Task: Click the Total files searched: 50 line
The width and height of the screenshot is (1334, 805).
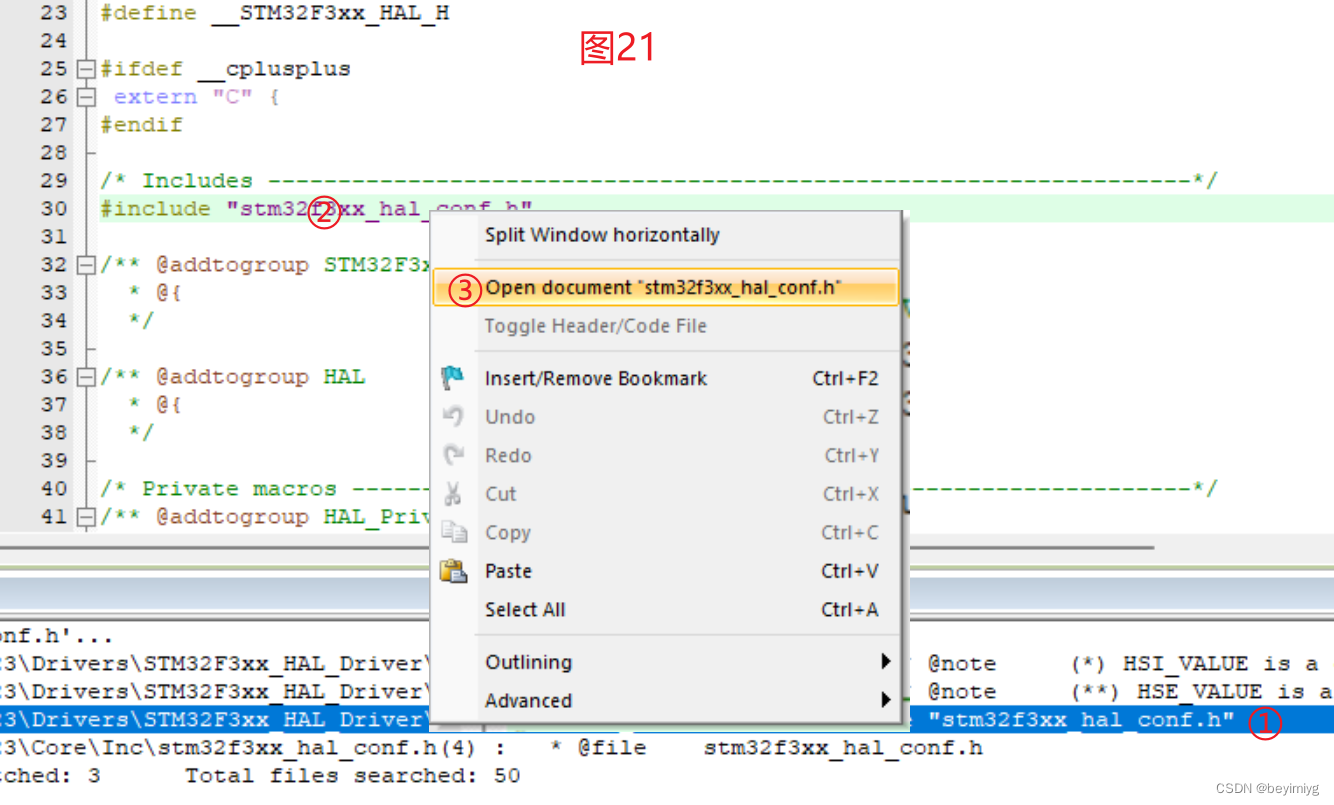Action: tap(353, 775)
